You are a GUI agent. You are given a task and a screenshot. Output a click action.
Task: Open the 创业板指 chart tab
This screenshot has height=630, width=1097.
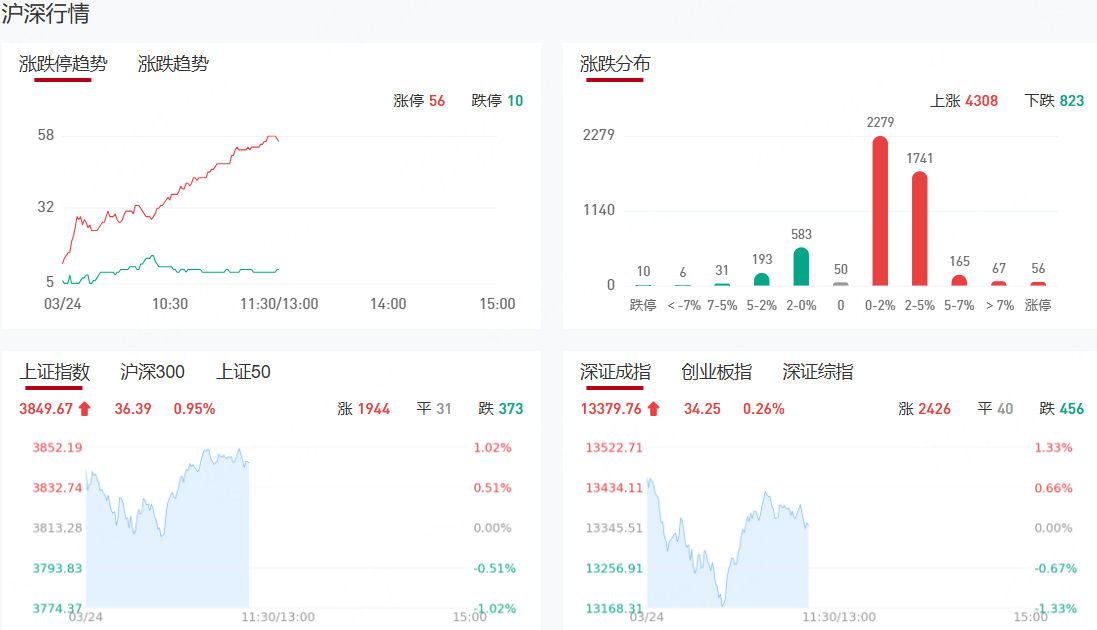tap(716, 372)
